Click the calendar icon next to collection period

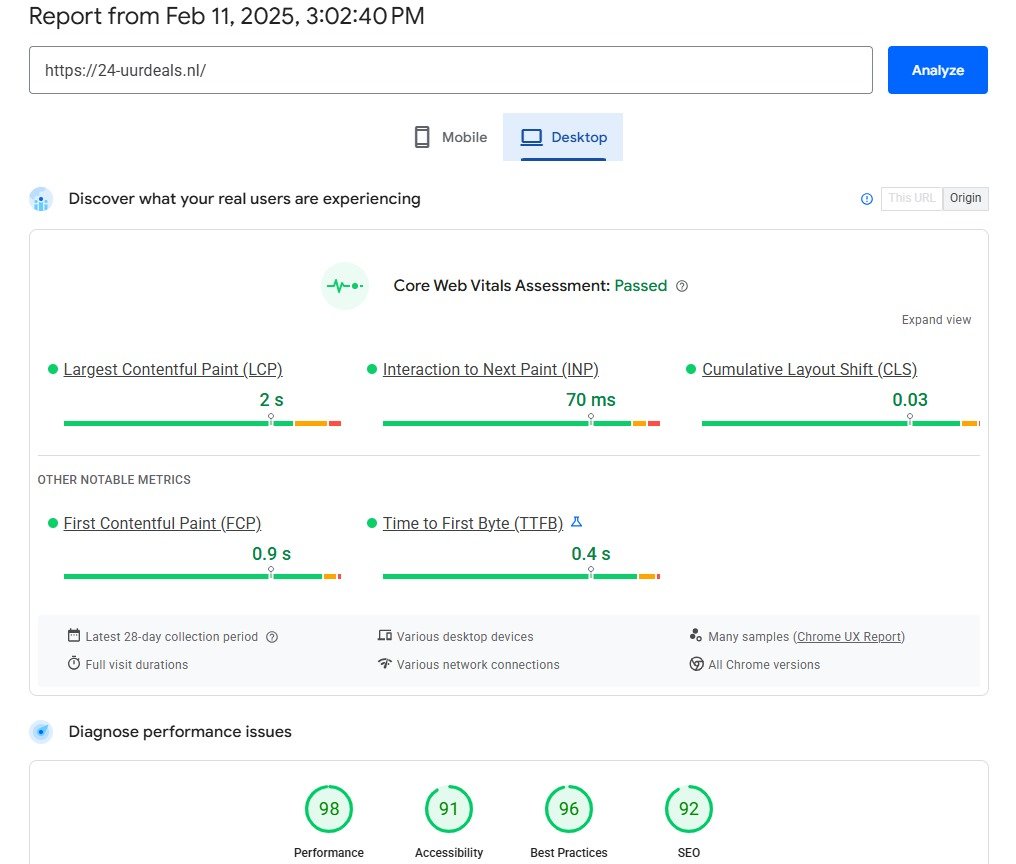(75, 636)
